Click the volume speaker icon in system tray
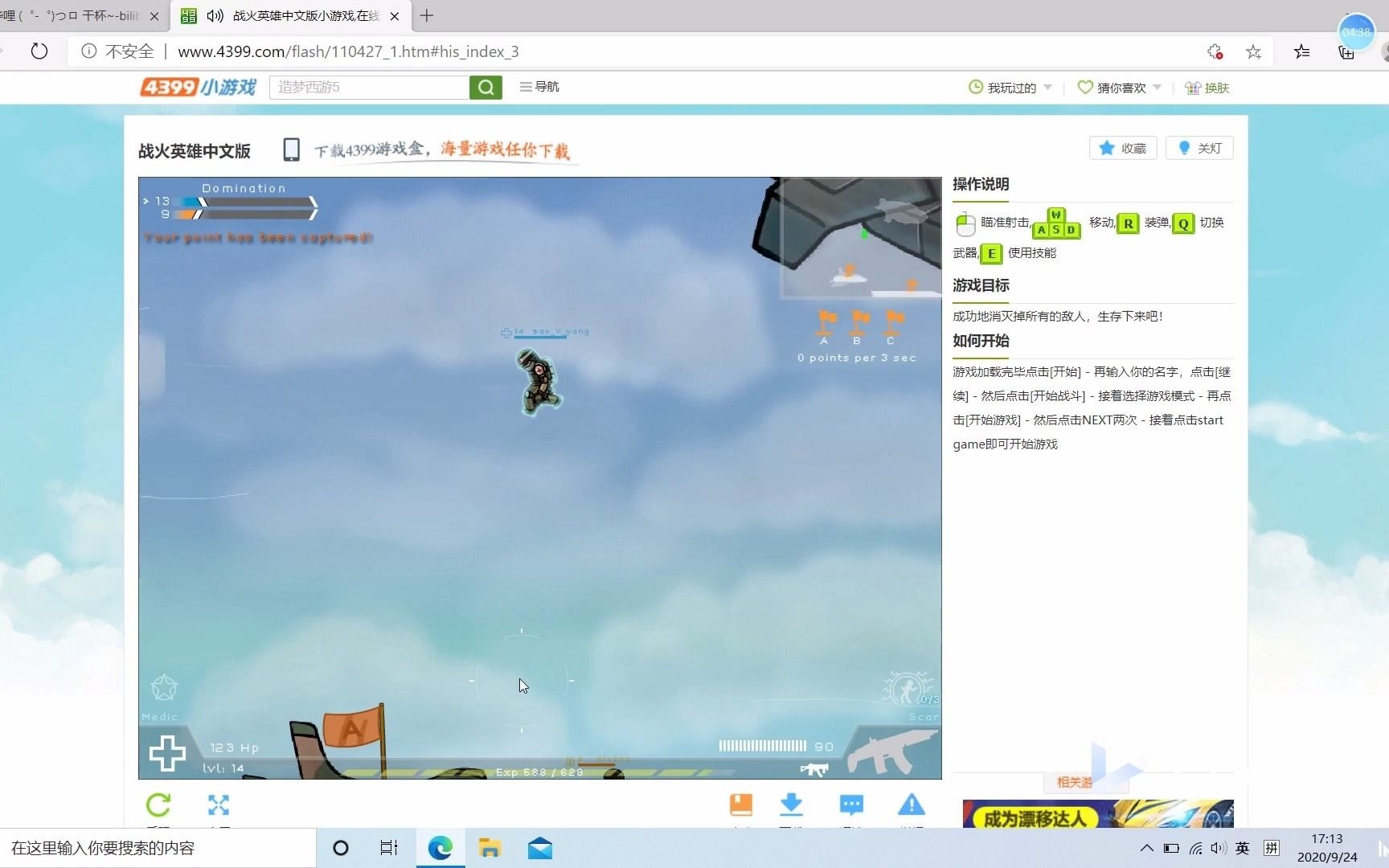1389x868 pixels. click(x=1219, y=848)
